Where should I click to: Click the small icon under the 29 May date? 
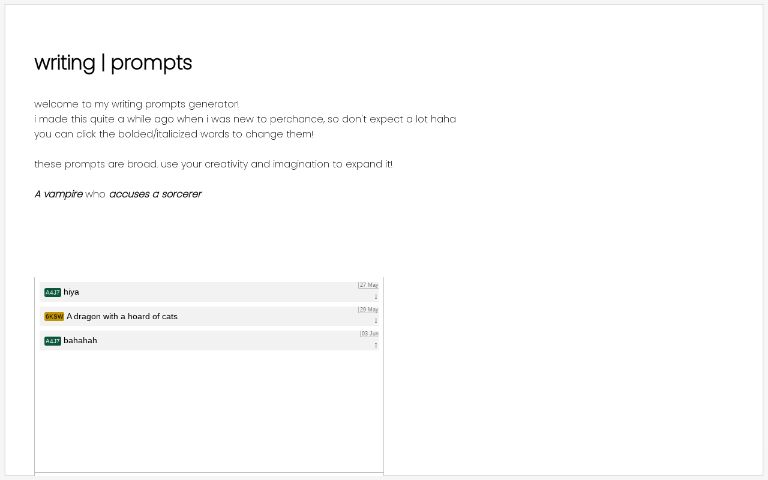click(376, 320)
